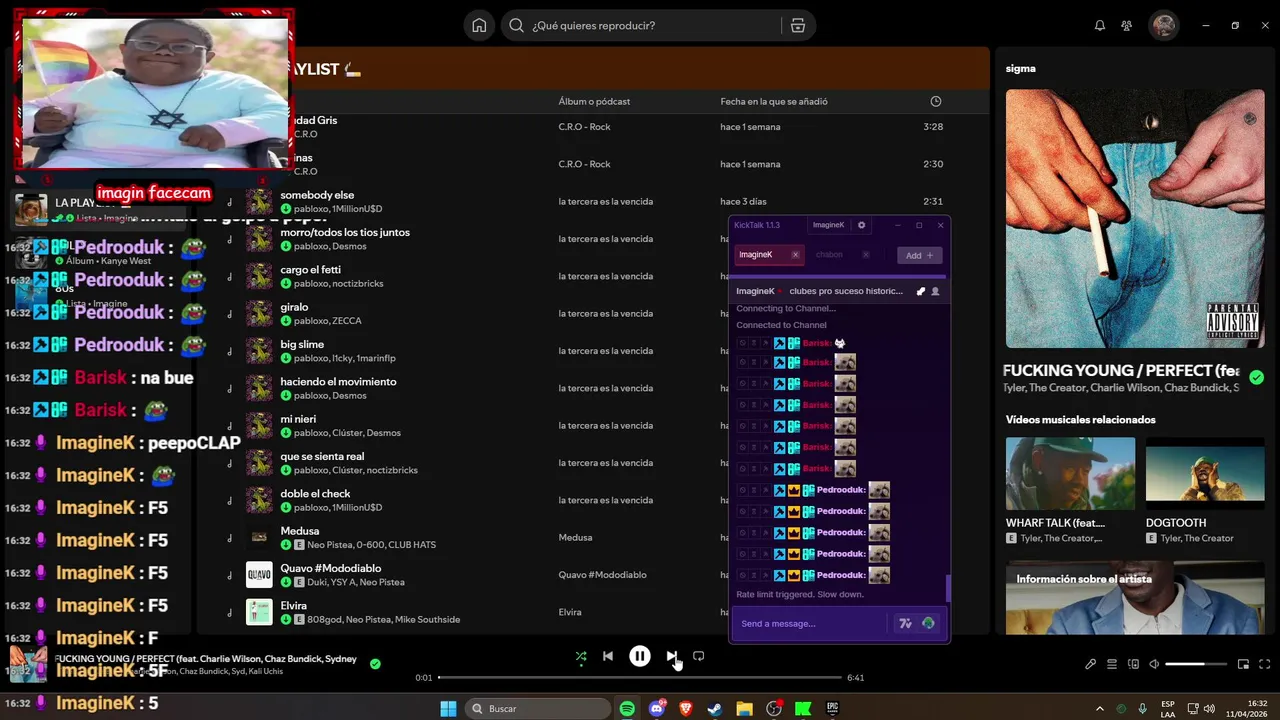
Task: Open KickTalk settings gear icon
Action: click(861, 225)
